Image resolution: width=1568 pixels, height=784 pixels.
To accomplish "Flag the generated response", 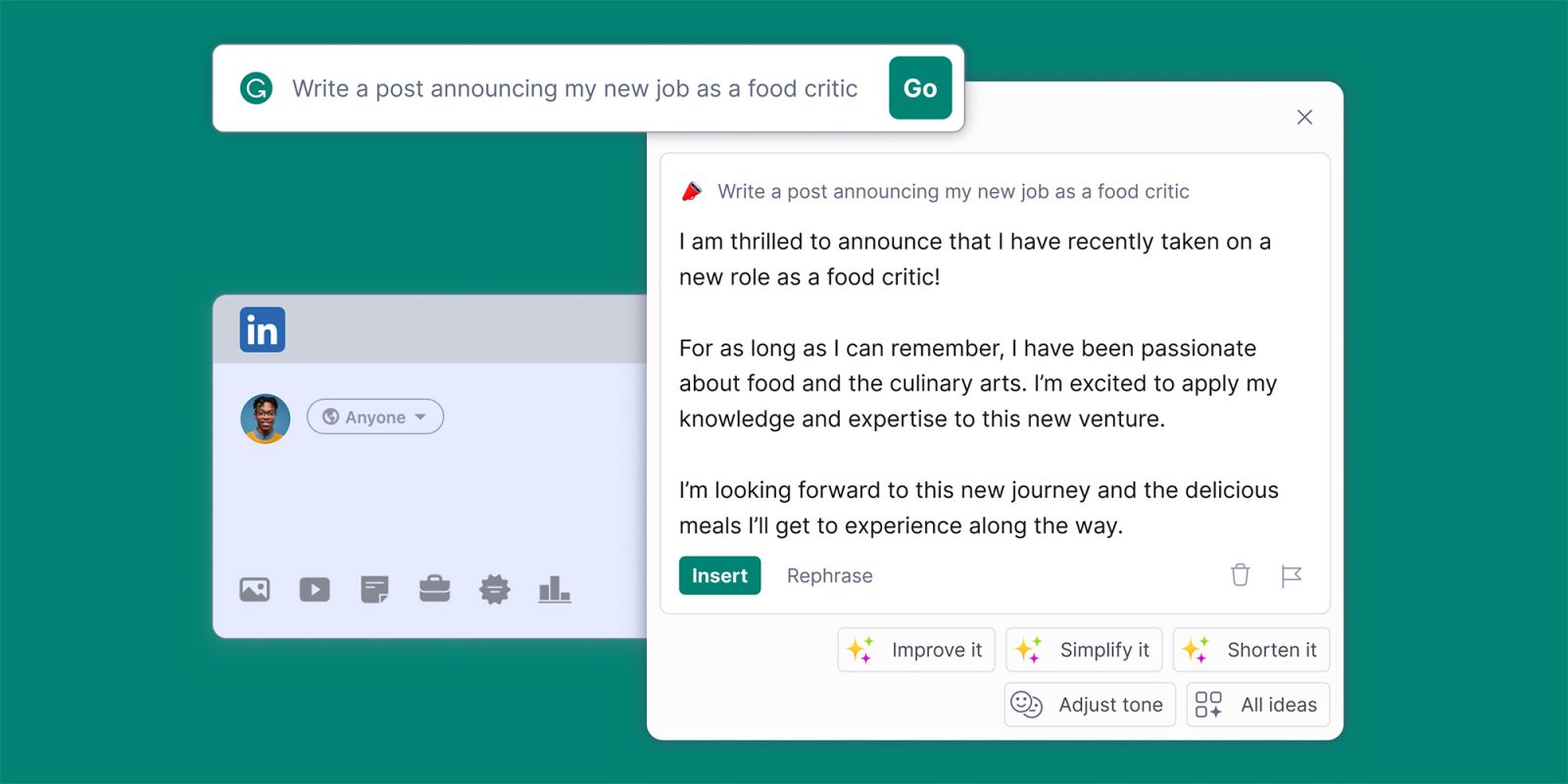I will tap(1291, 575).
